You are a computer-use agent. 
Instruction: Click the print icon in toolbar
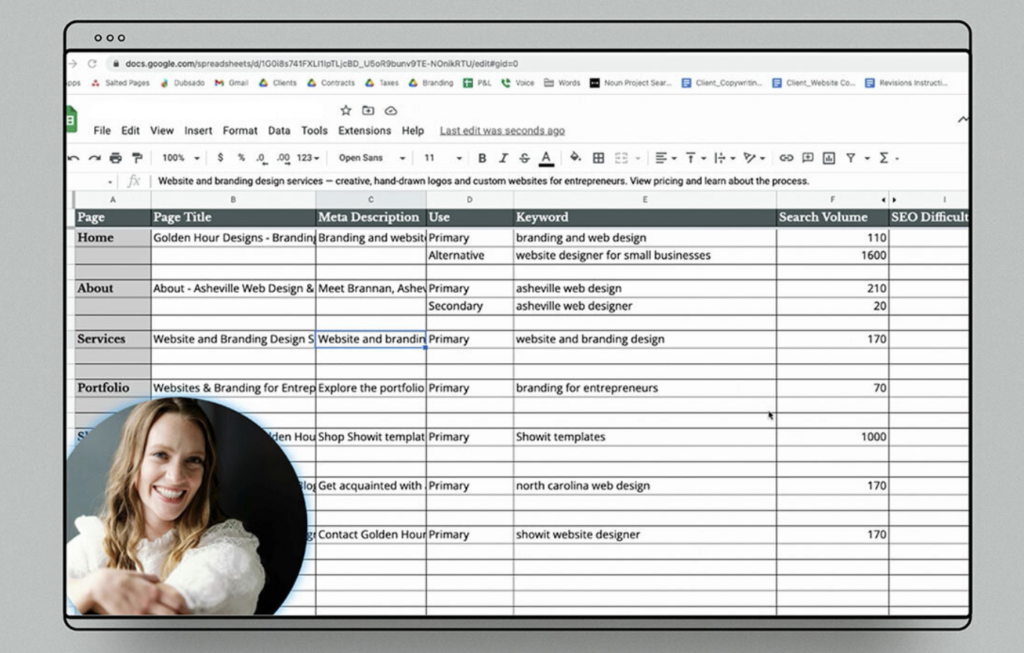tap(116, 158)
